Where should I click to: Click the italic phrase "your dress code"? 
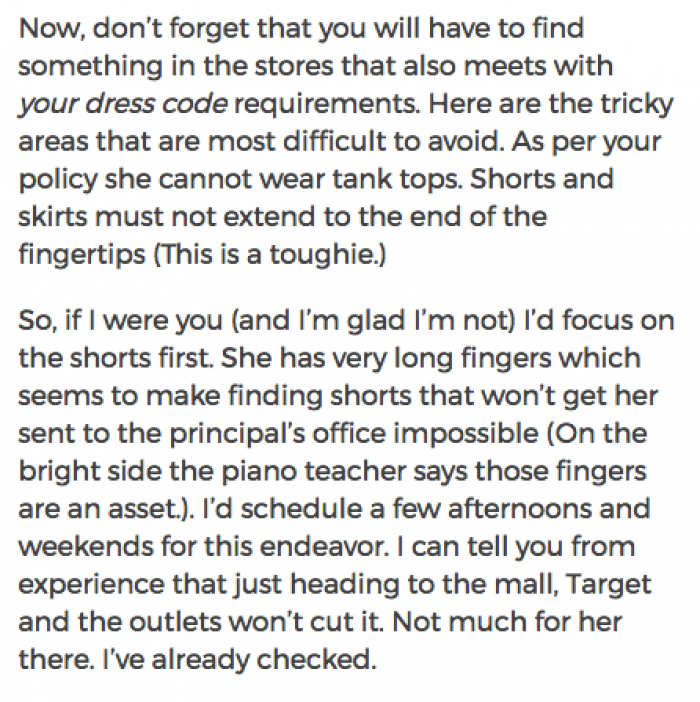tap(123, 104)
